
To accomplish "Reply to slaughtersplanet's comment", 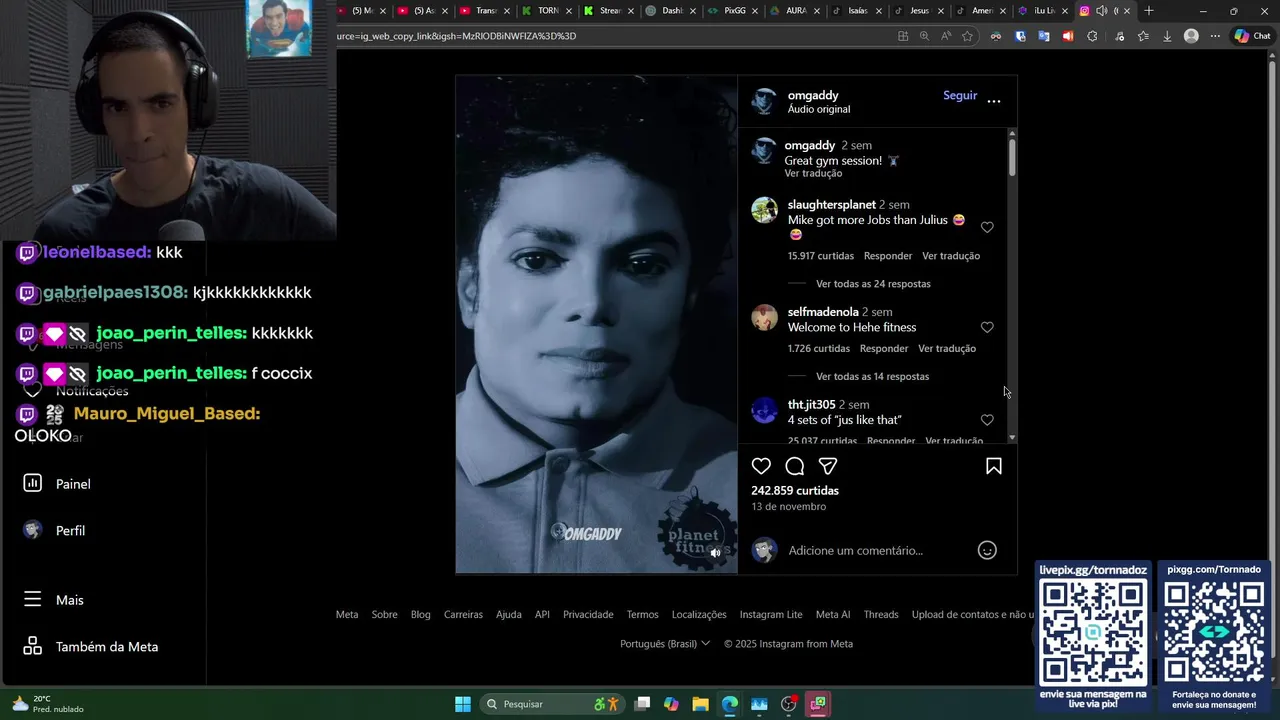I will coord(888,256).
